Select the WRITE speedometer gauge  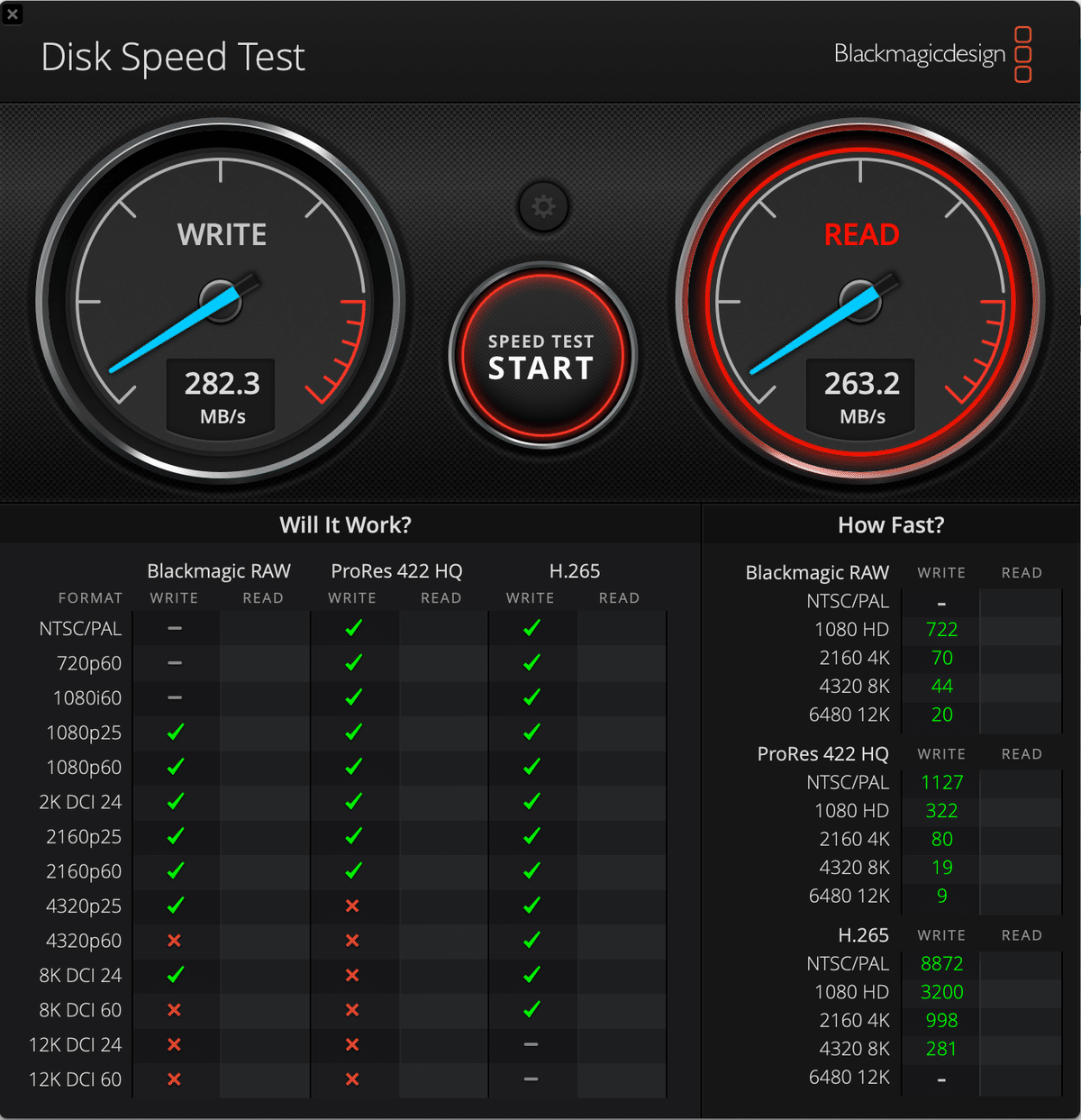click(221, 302)
